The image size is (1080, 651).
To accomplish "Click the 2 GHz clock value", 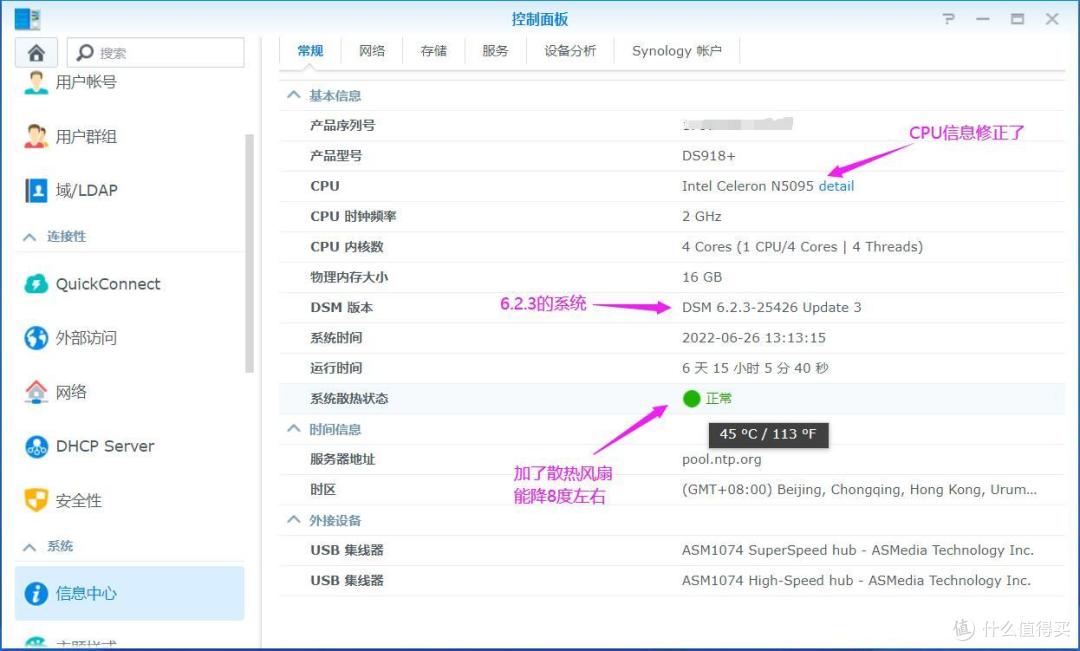I will (702, 216).
